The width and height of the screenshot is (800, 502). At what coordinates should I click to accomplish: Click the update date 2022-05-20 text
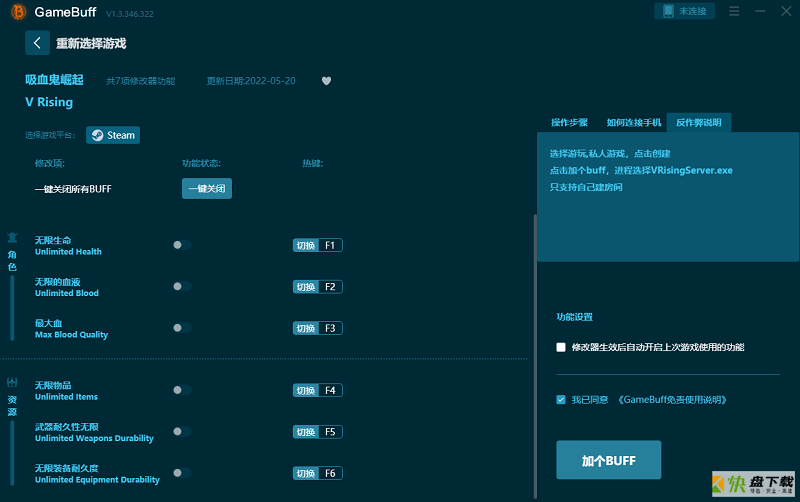(x=251, y=81)
